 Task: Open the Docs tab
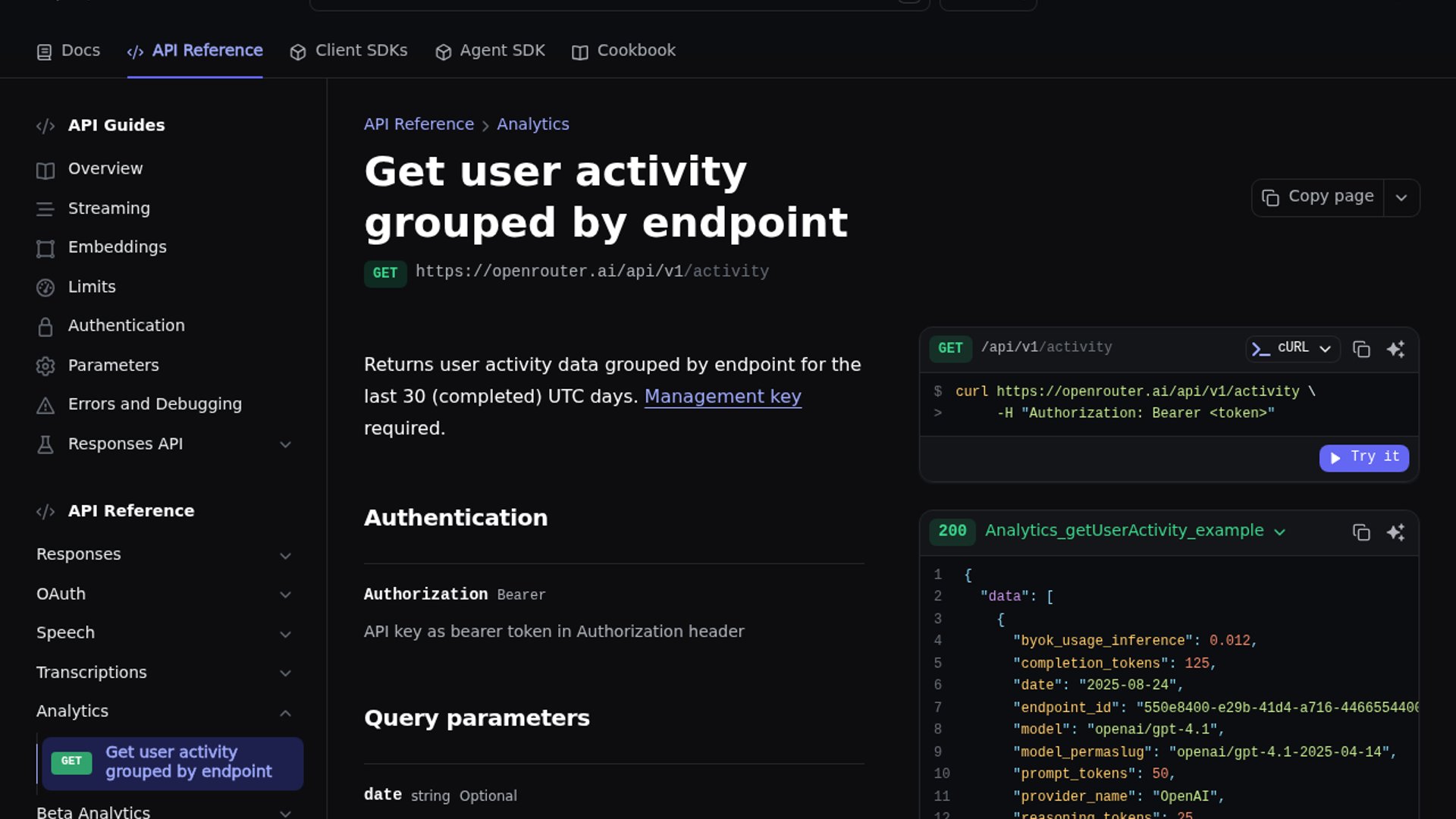(x=68, y=51)
